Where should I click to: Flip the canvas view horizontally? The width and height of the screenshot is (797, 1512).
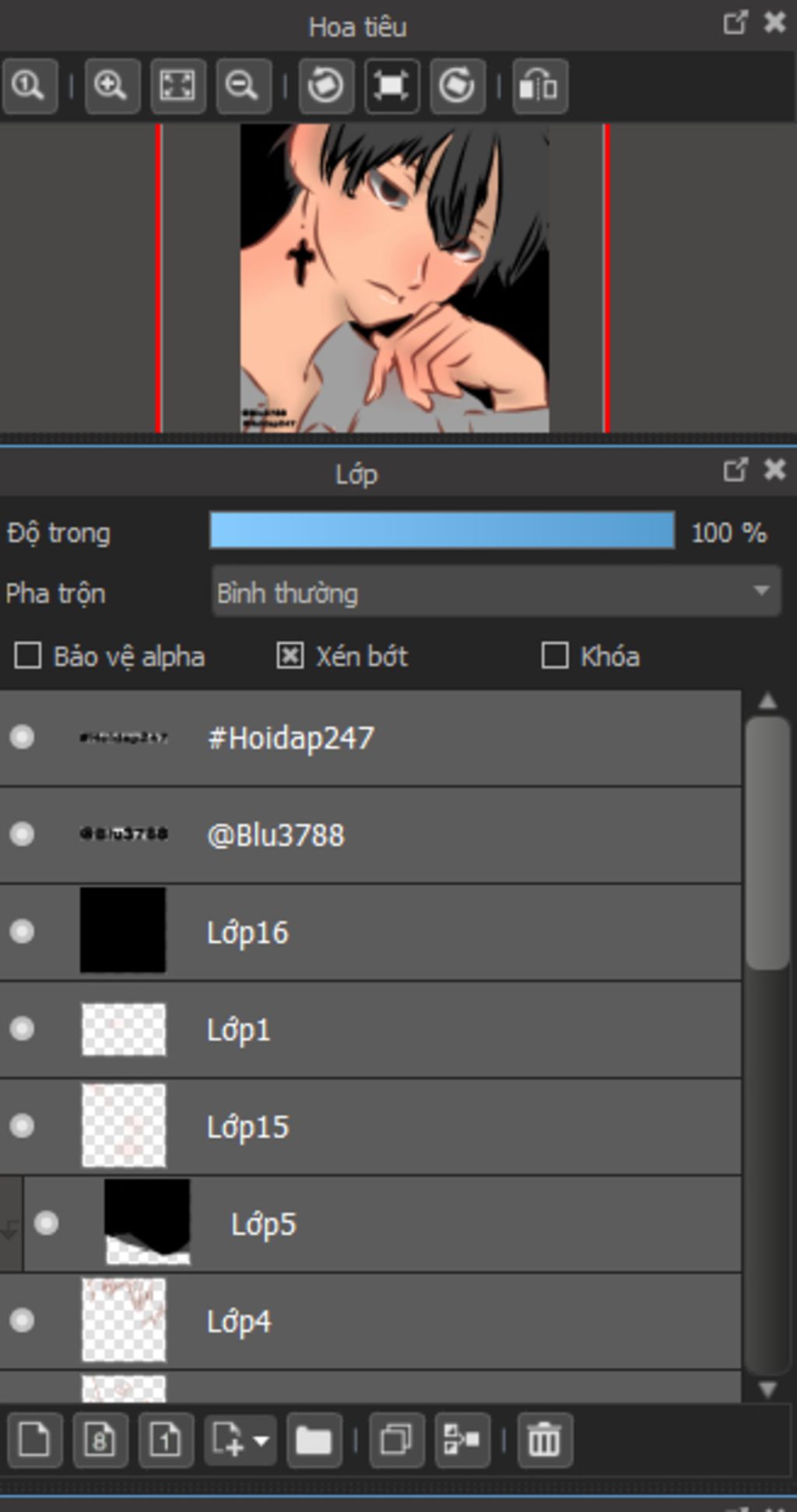click(x=539, y=86)
